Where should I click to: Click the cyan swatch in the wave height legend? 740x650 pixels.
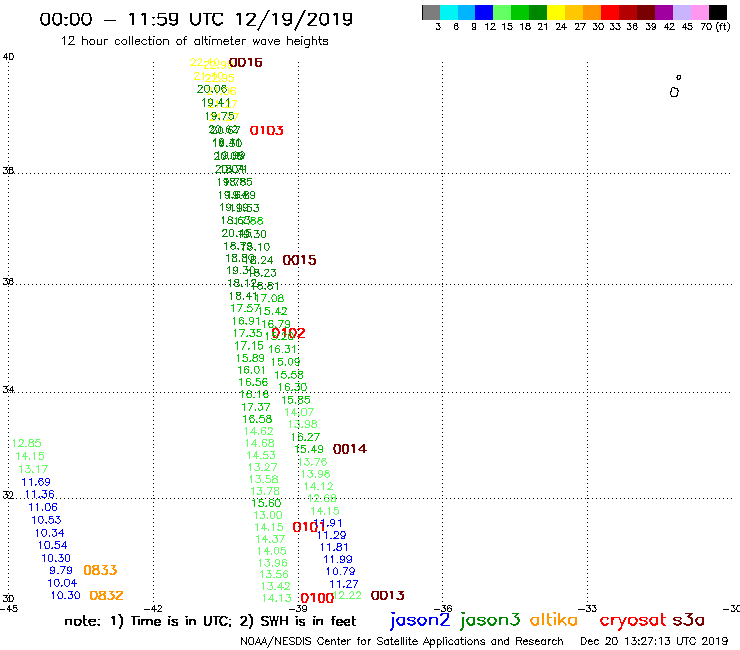[449, 12]
